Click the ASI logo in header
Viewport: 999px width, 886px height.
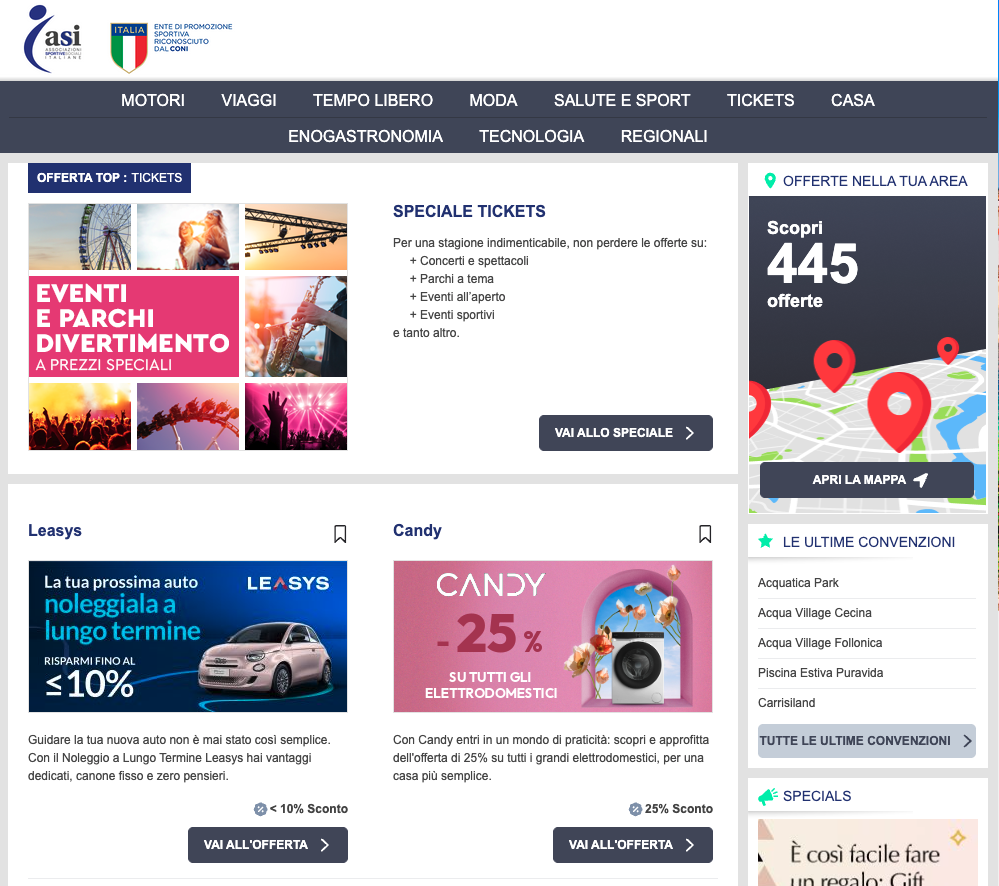(53, 39)
